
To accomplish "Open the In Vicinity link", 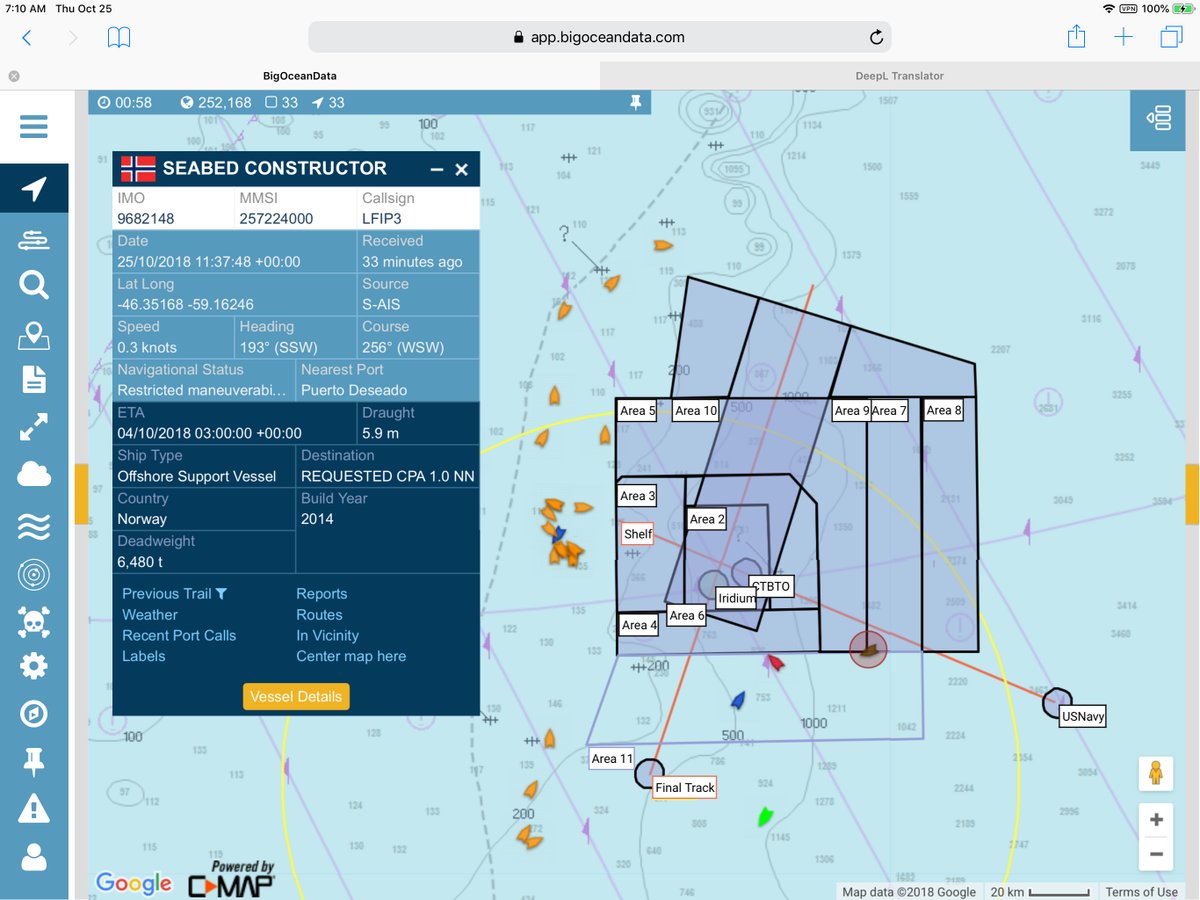I will pyautogui.click(x=327, y=636).
